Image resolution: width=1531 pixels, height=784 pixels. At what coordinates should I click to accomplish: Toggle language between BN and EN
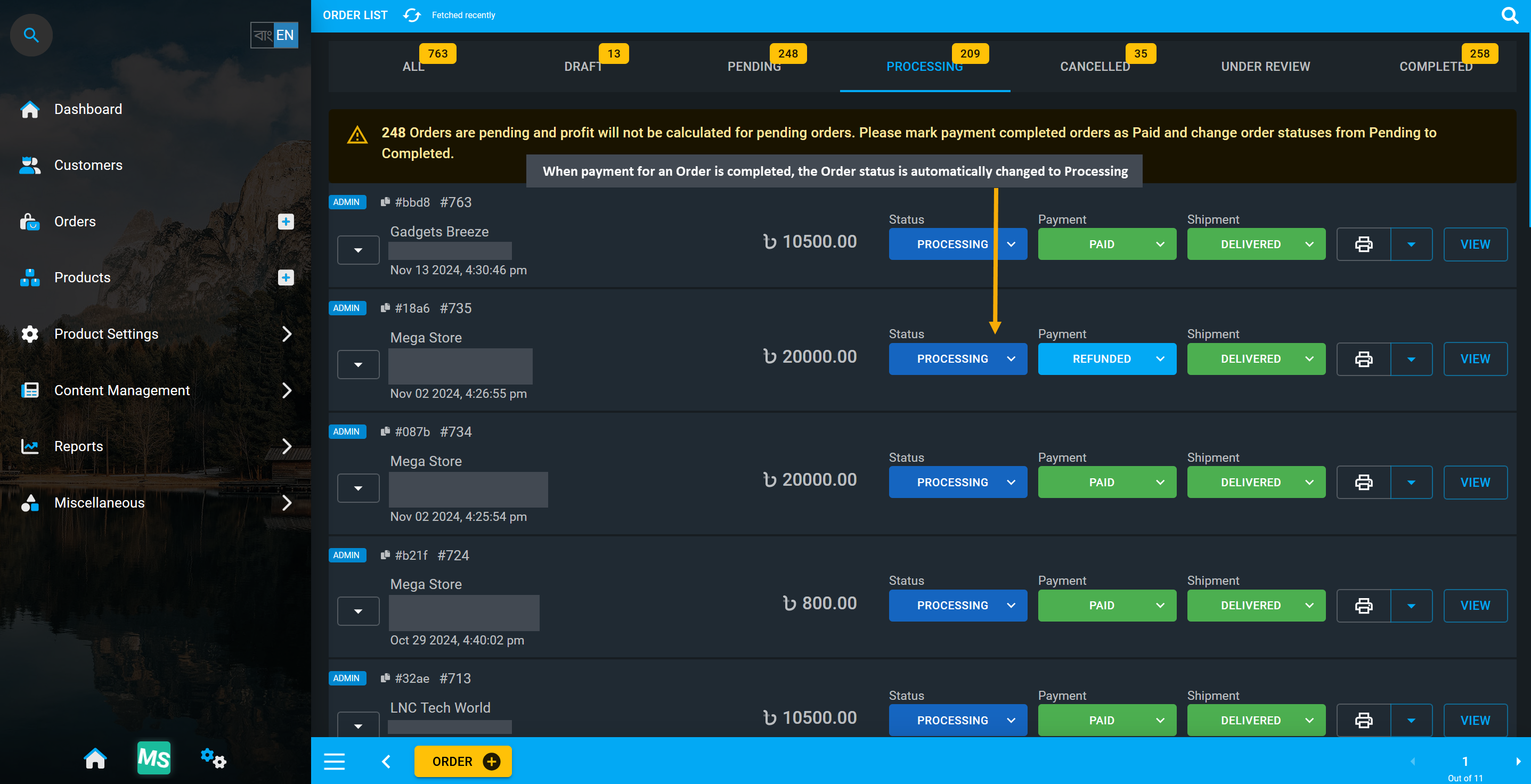pos(273,35)
